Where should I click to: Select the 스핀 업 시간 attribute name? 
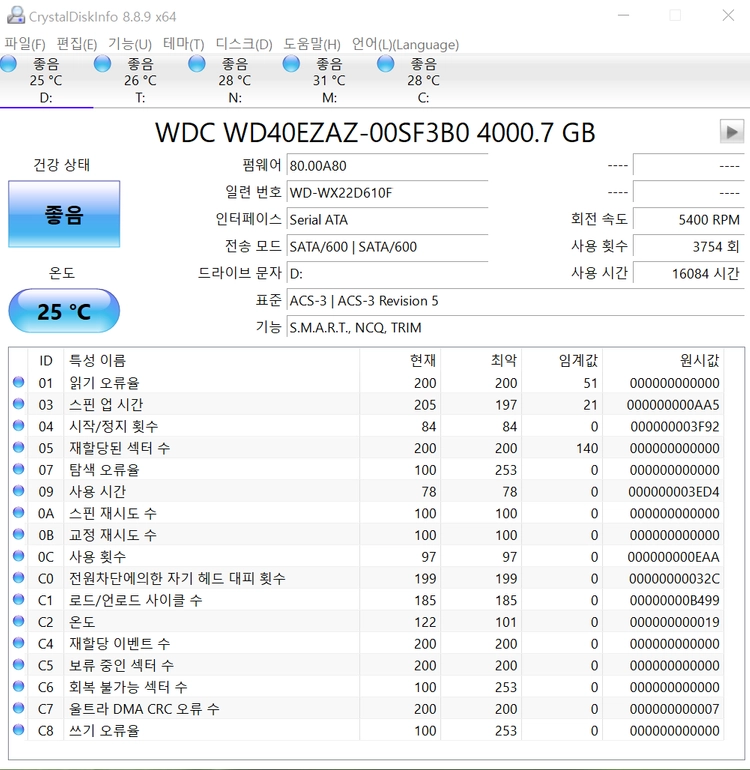point(106,405)
